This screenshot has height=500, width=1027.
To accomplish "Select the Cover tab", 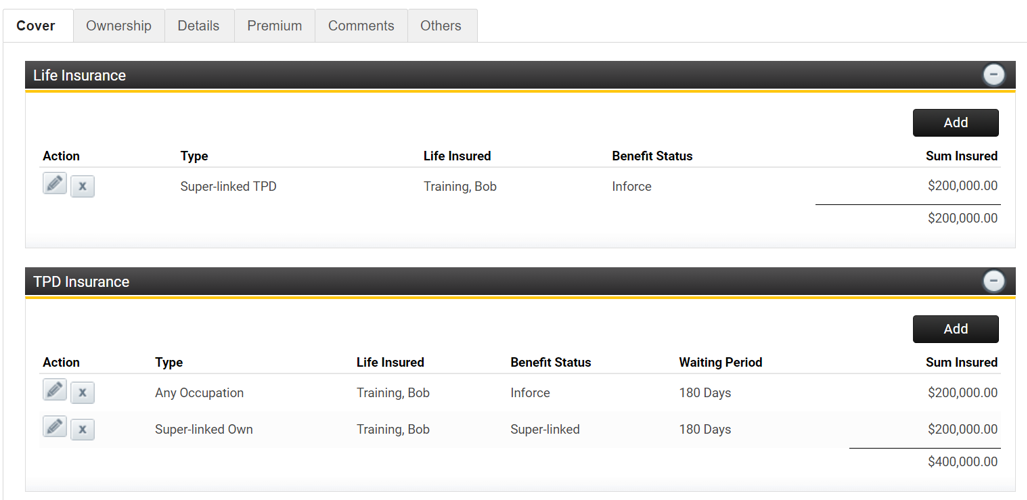I will pos(36,26).
